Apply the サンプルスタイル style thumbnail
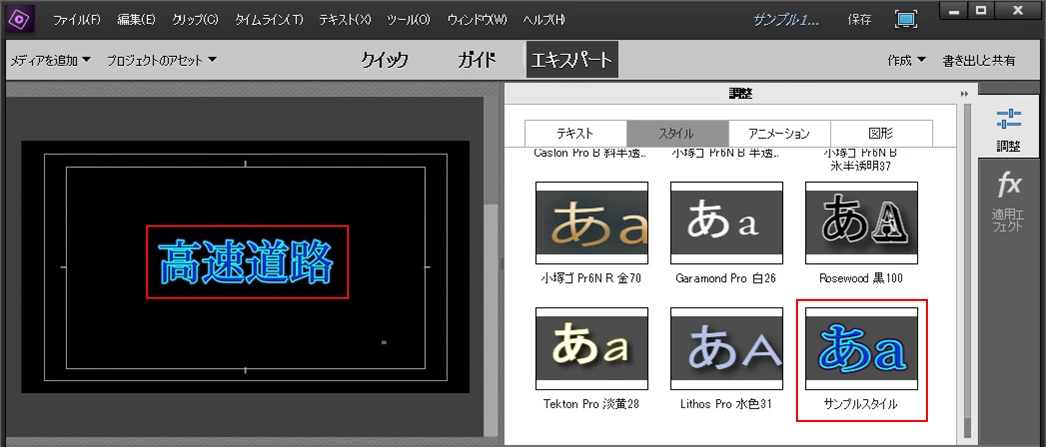The image size is (1046, 447). tap(861, 349)
